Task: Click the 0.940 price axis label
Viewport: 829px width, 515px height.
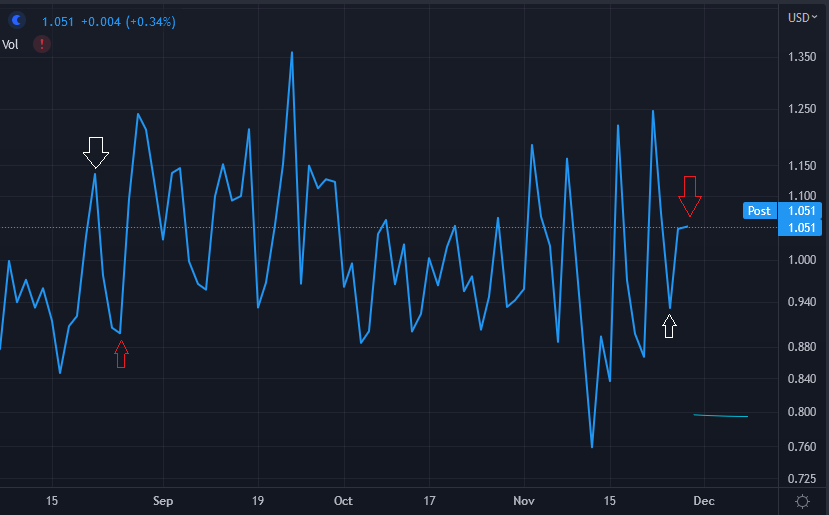Action: point(802,302)
